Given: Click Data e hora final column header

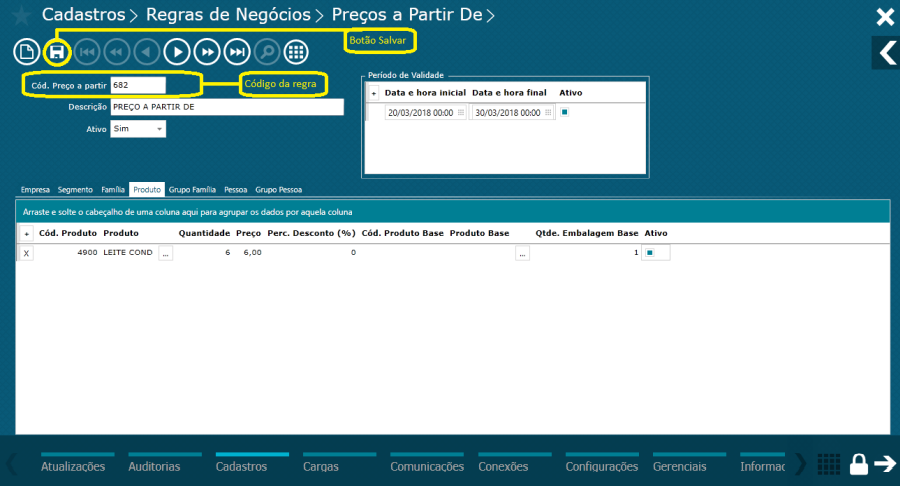Looking at the screenshot, I should pyautogui.click(x=509, y=92).
